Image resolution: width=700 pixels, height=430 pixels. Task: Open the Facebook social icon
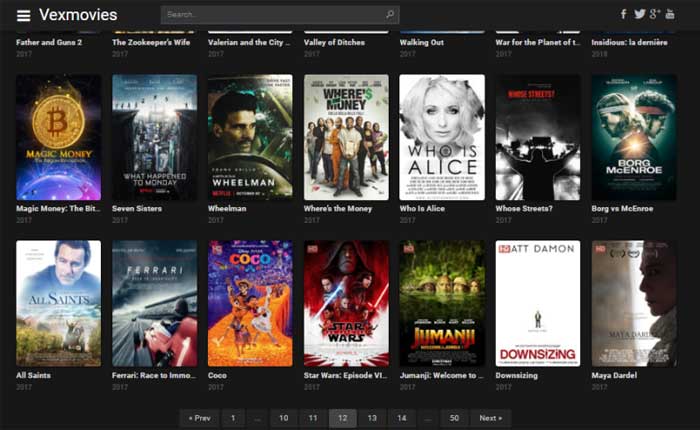(624, 14)
